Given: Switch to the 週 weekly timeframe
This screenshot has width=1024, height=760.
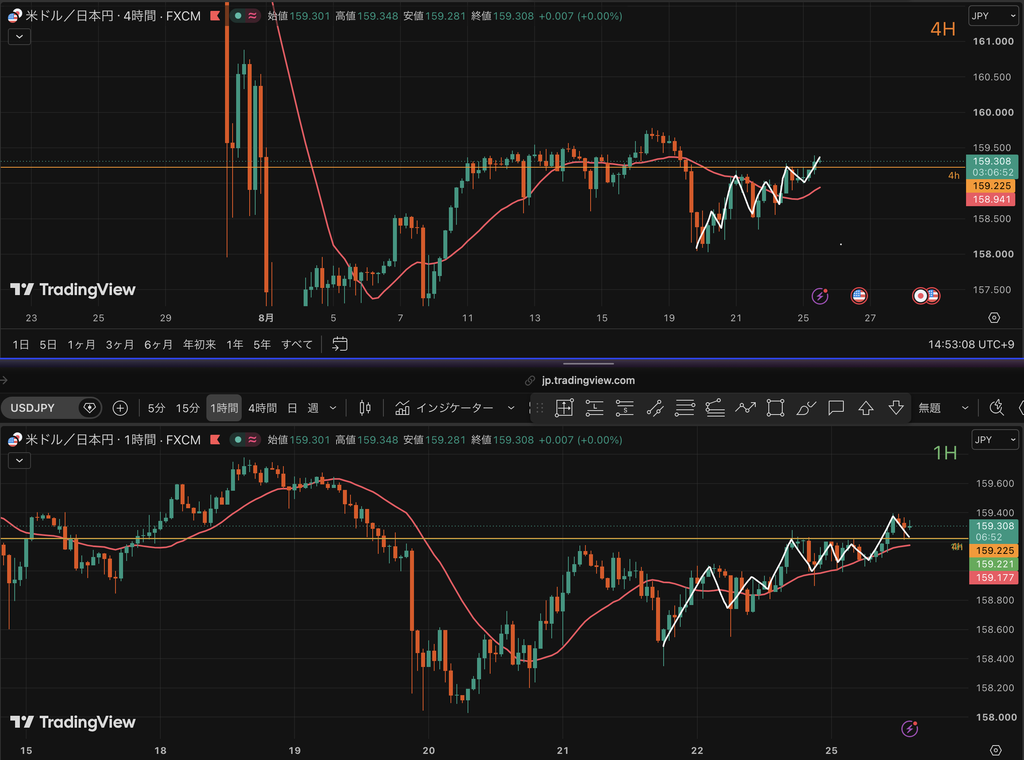Looking at the screenshot, I should 313,408.
